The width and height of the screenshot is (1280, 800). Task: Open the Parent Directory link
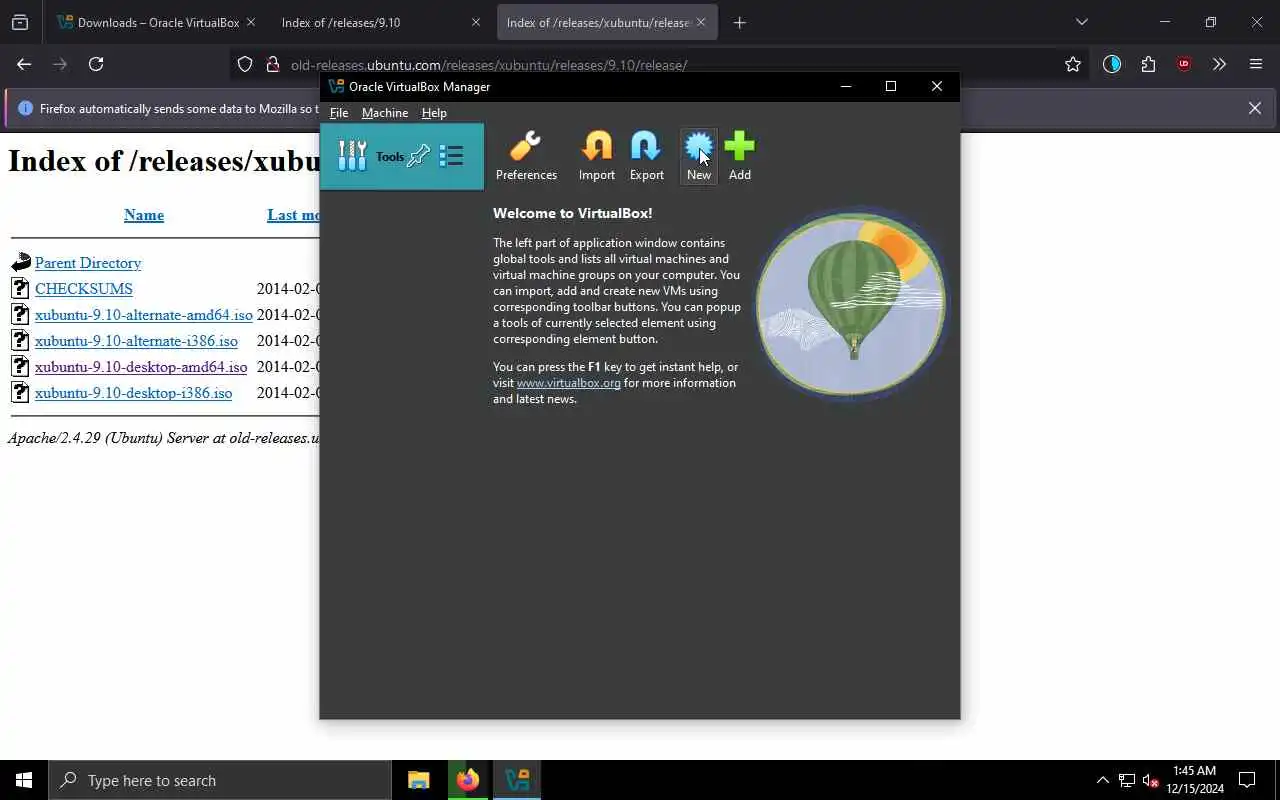[x=88, y=263]
